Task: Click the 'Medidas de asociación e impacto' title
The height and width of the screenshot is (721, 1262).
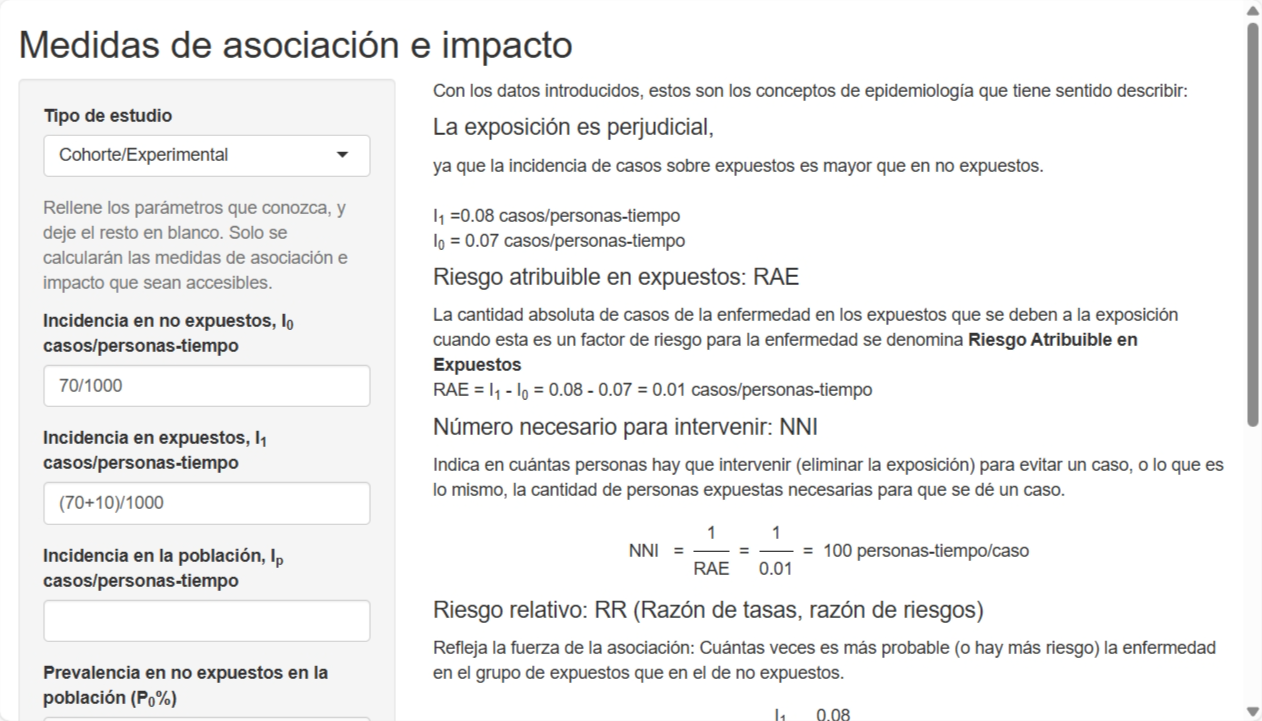Action: coord(296,45)
